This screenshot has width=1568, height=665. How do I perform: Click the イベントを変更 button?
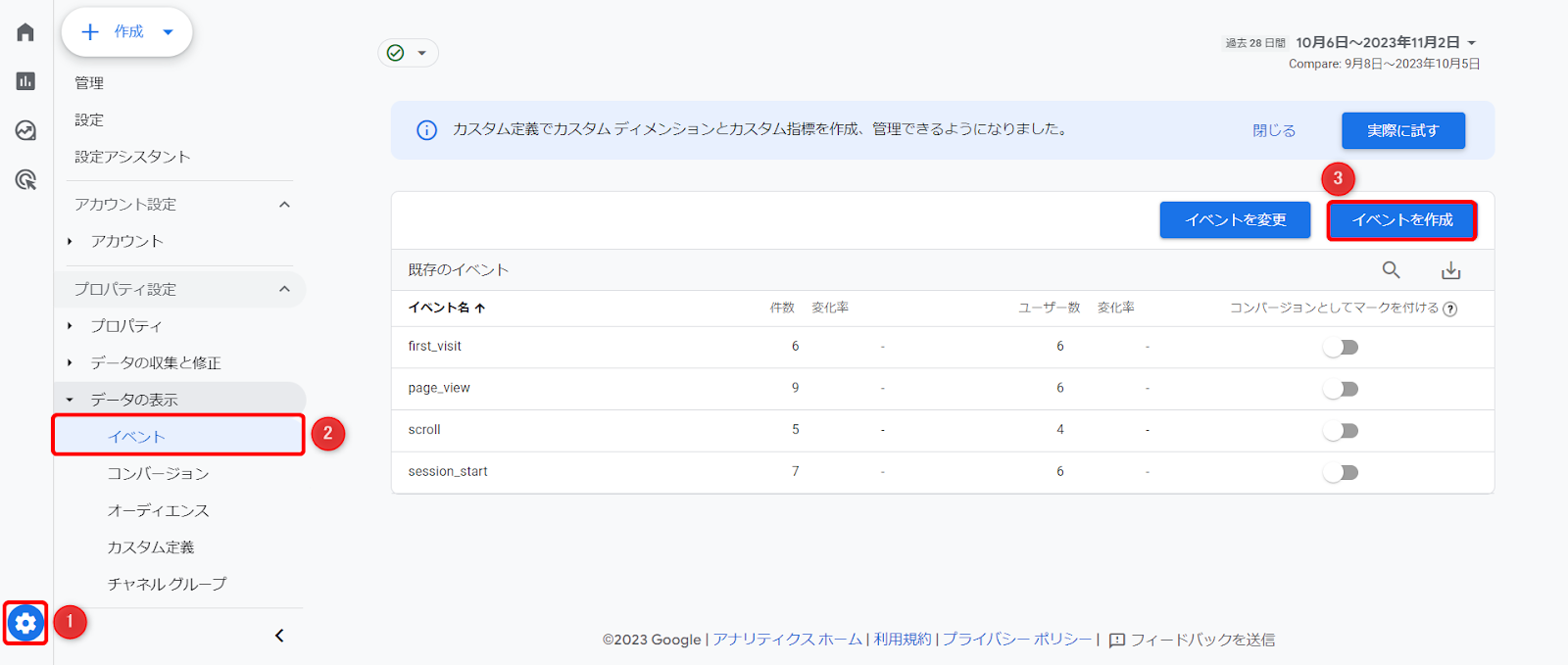tap(1235, 220)
